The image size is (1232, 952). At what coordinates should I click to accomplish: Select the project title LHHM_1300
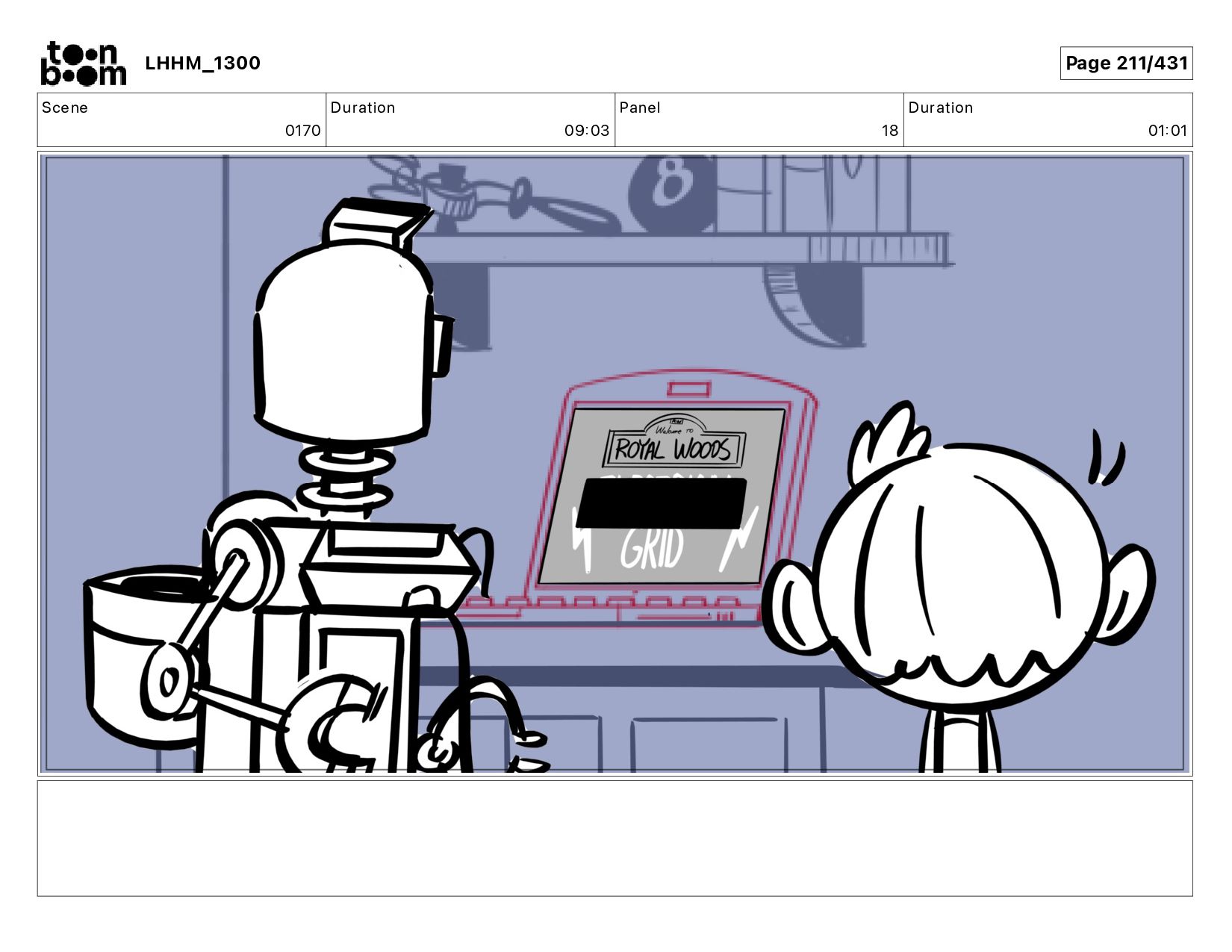(202, 63)
